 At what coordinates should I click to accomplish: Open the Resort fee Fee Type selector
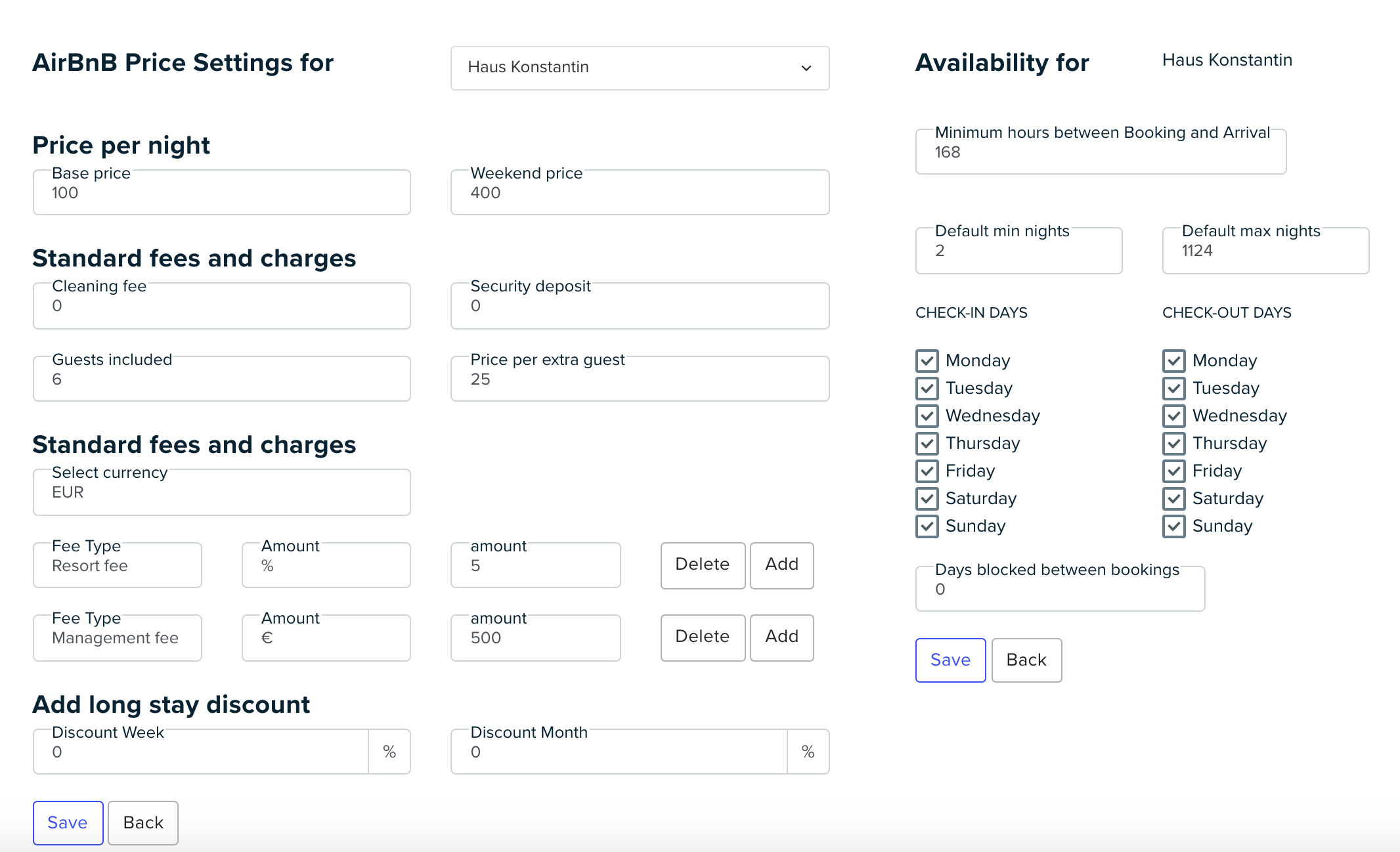click(x=118, y=565)
